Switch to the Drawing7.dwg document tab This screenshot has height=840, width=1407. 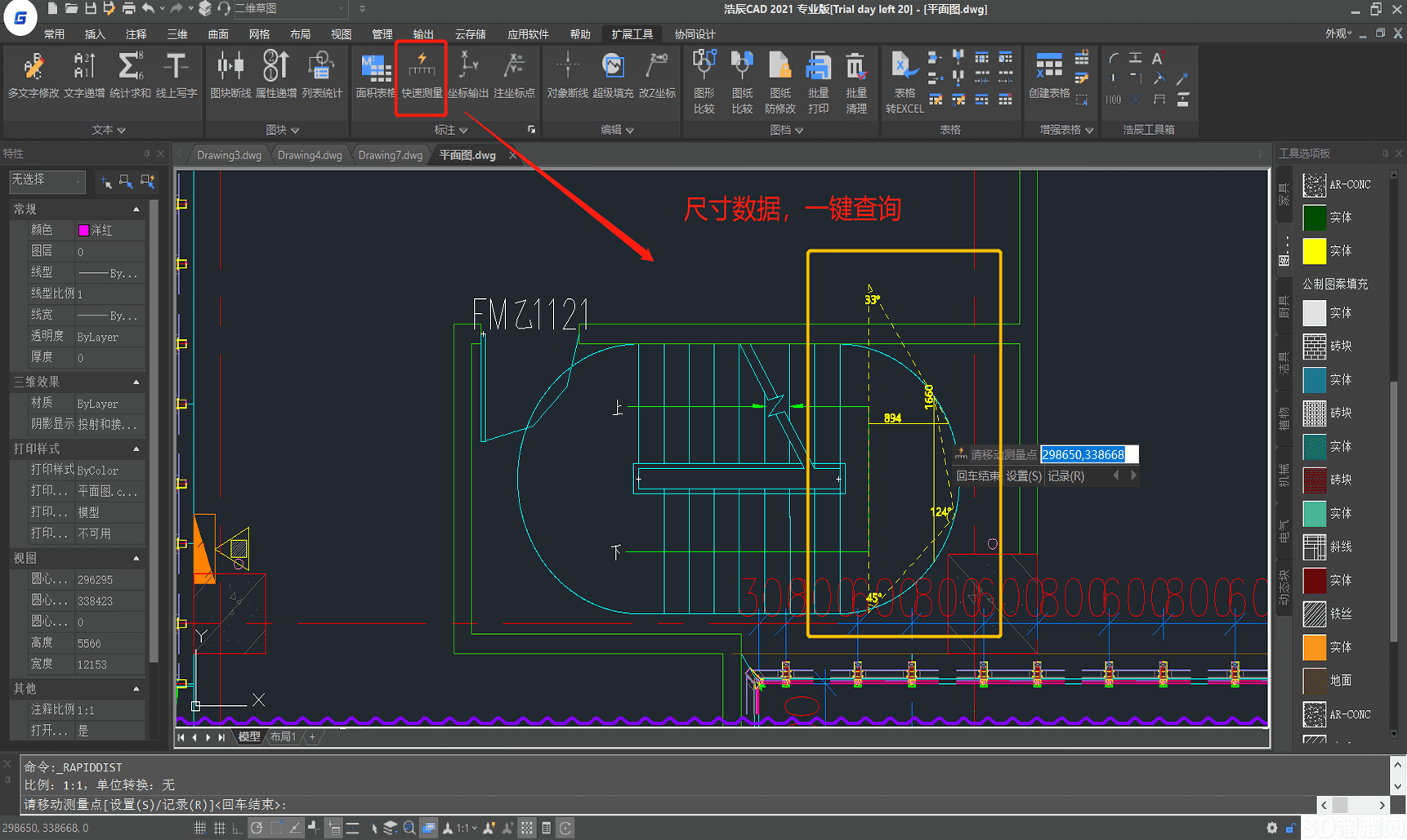[390, 155]
